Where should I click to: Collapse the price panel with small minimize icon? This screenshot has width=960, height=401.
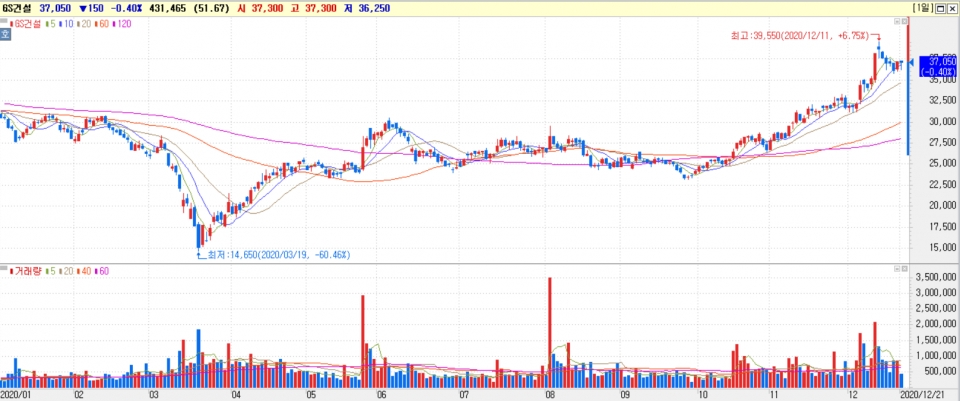pyautogui.click(x=897, y=21)
